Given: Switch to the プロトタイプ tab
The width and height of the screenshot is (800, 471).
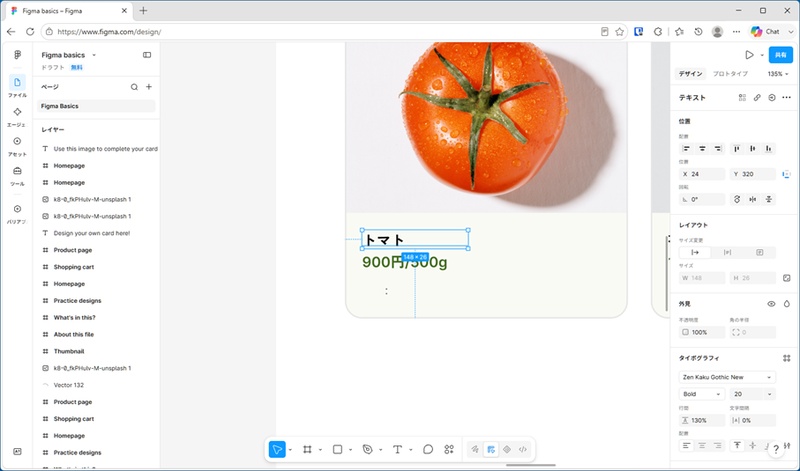Looking at the screenshot, I should point(730,73).
